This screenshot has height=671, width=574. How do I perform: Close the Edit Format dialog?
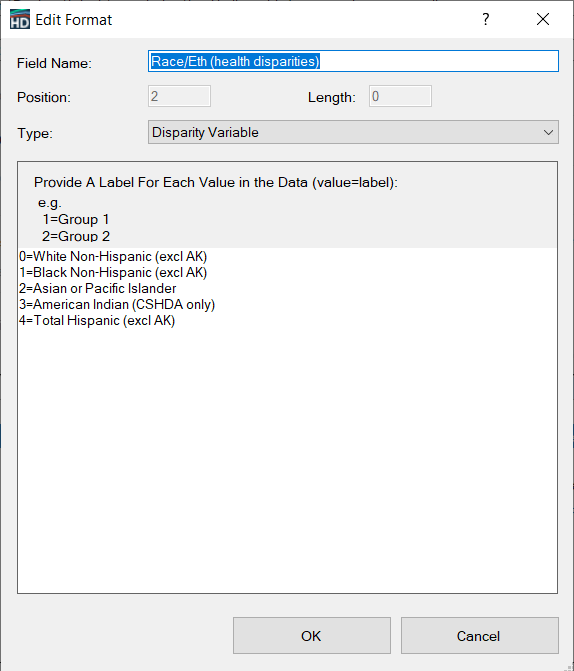click(543, 19)
